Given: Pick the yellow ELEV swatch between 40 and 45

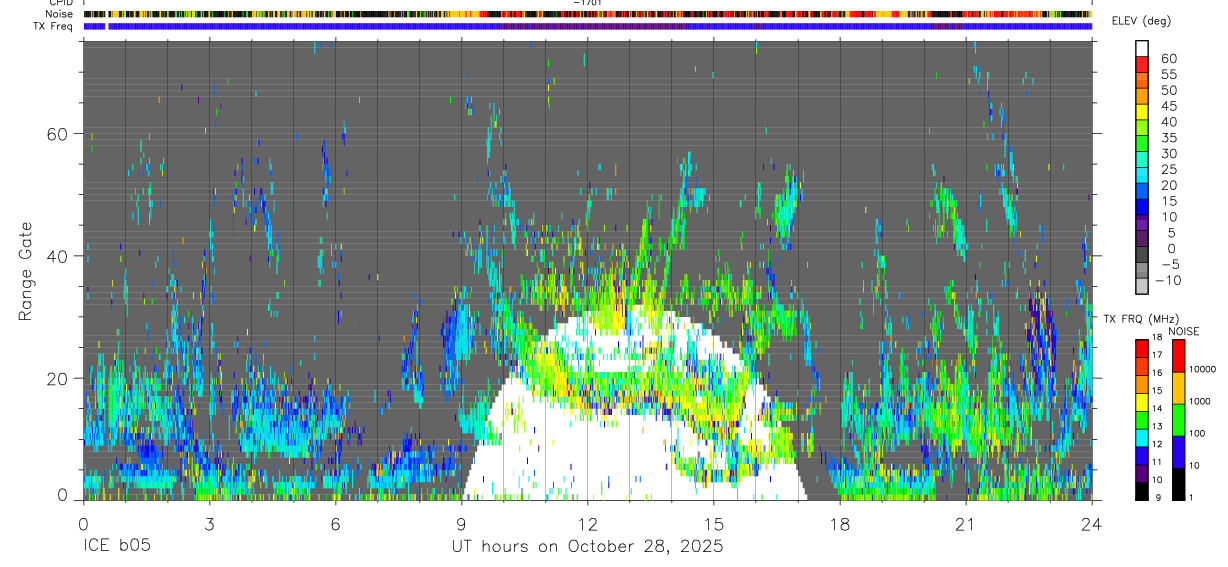Looking at the screenshot, I should click(x=1142, y=113).
